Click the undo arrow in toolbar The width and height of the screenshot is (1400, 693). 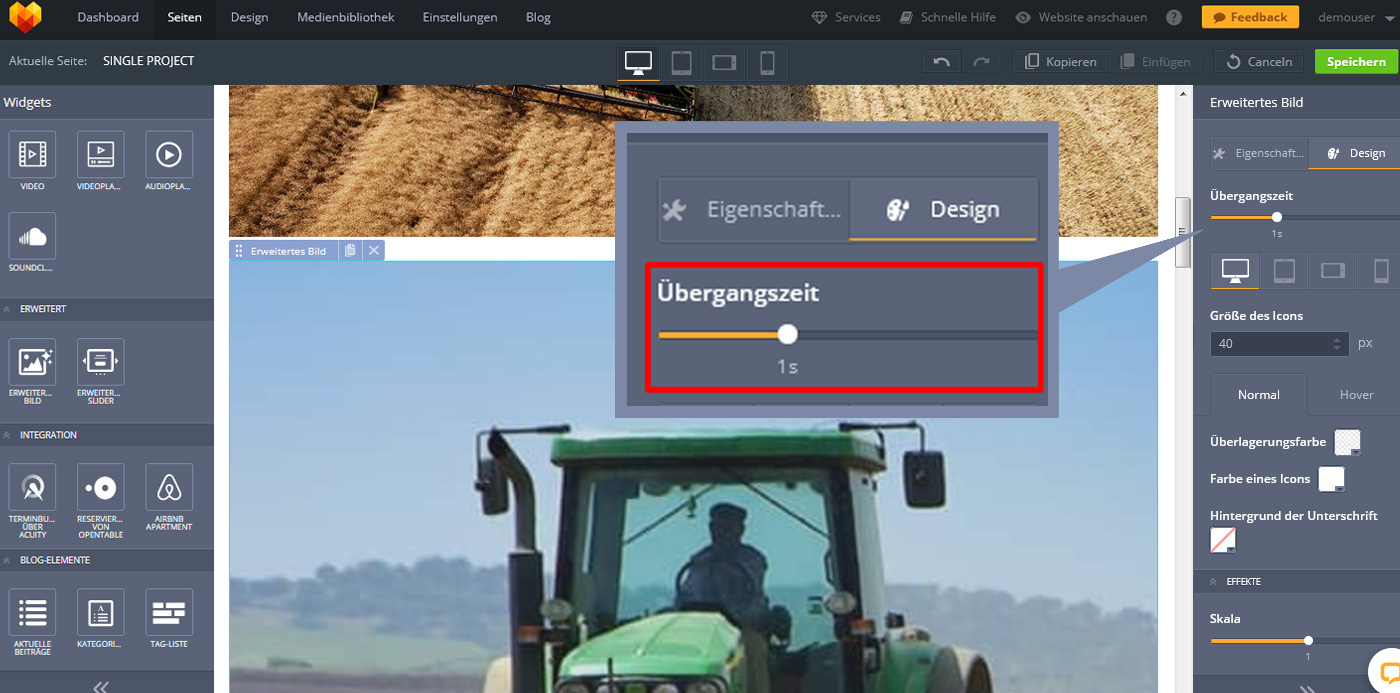click(941, 62)
